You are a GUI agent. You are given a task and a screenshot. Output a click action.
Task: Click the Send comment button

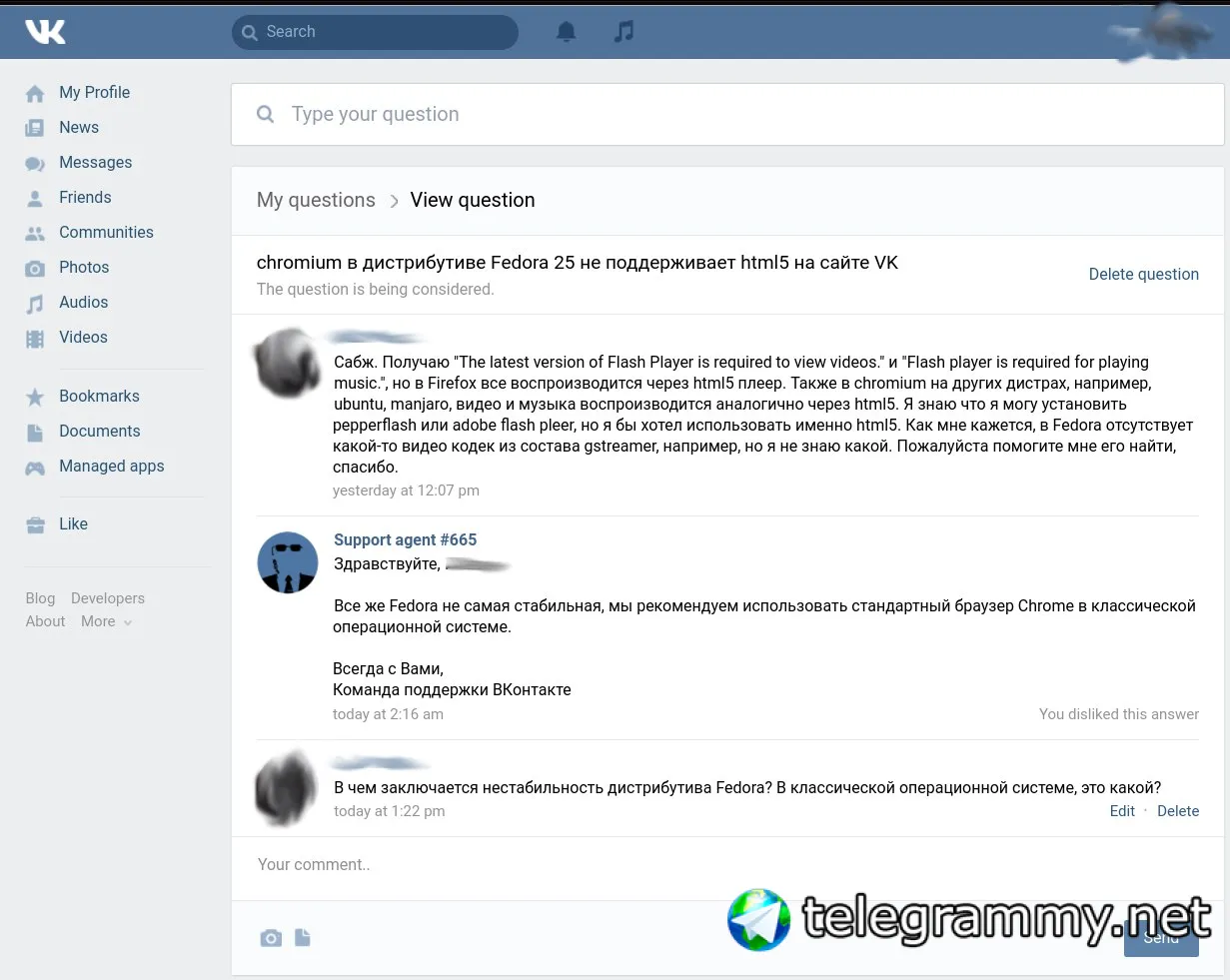pyautogui.click(x=1161, y=938)
